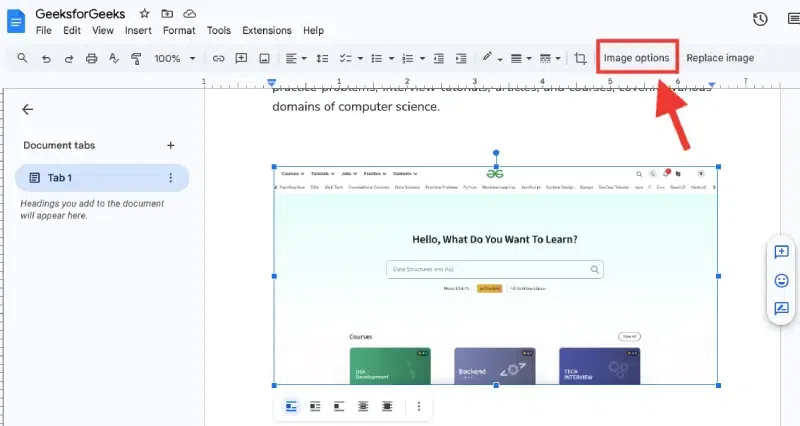800x426 pixels.
Task: Add emoji reaction from side panel
Action: (781, 281)
